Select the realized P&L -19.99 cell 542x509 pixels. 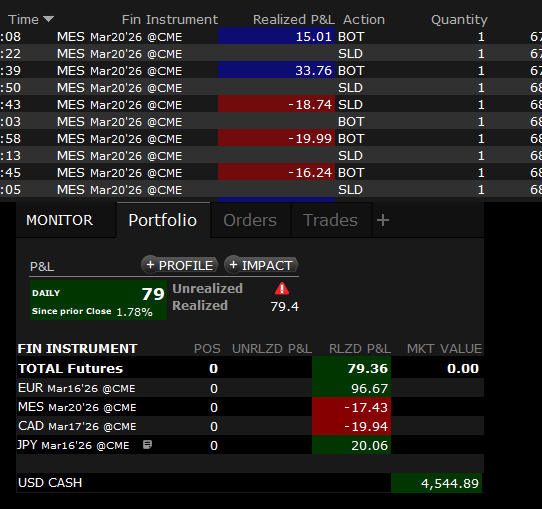click(x=277, y=138)
